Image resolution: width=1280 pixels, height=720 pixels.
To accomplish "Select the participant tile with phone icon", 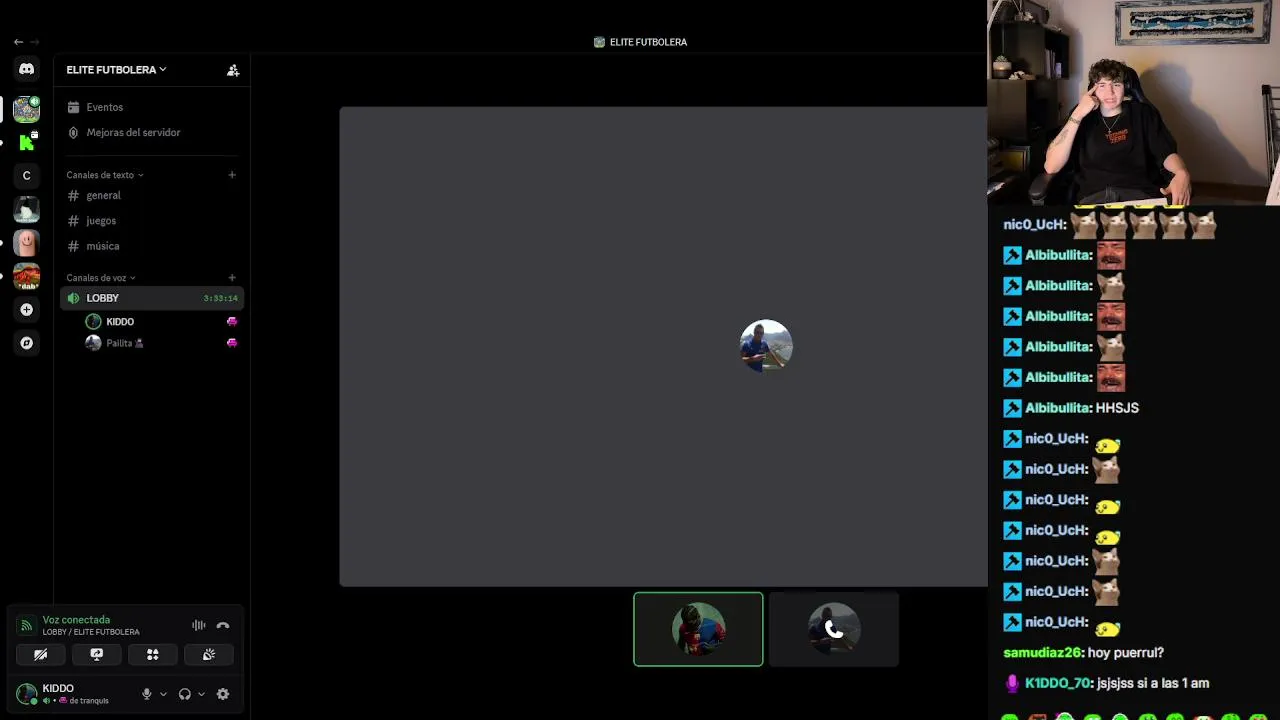I will (x=834, y=629).
